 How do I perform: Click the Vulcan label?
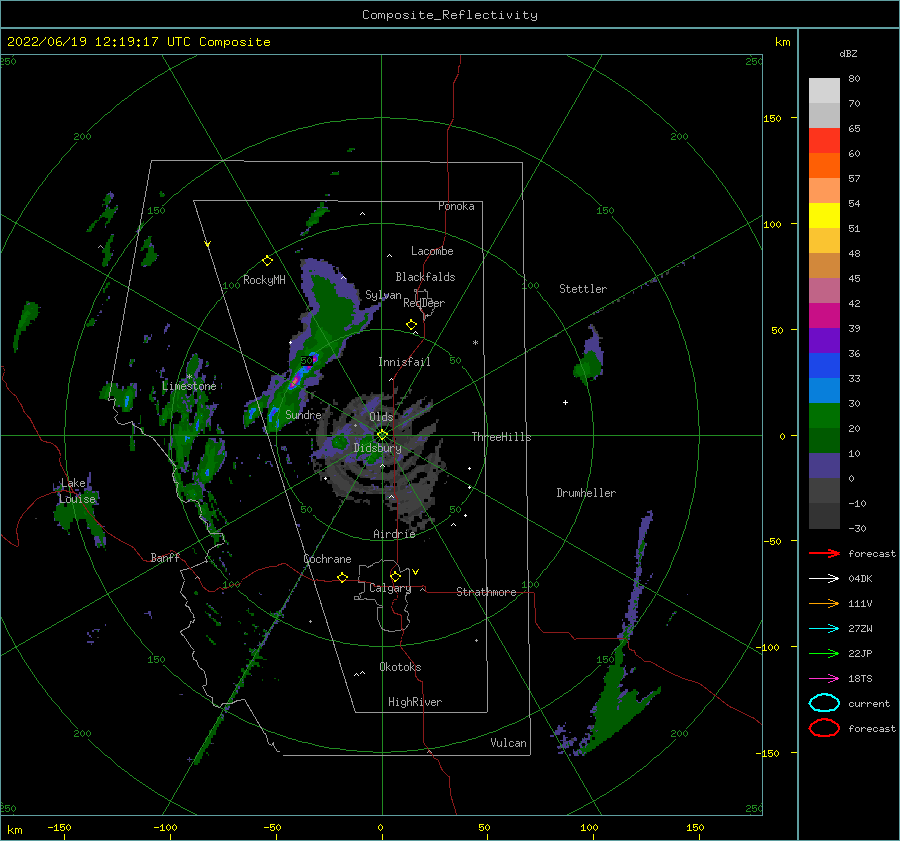[509, 743]
